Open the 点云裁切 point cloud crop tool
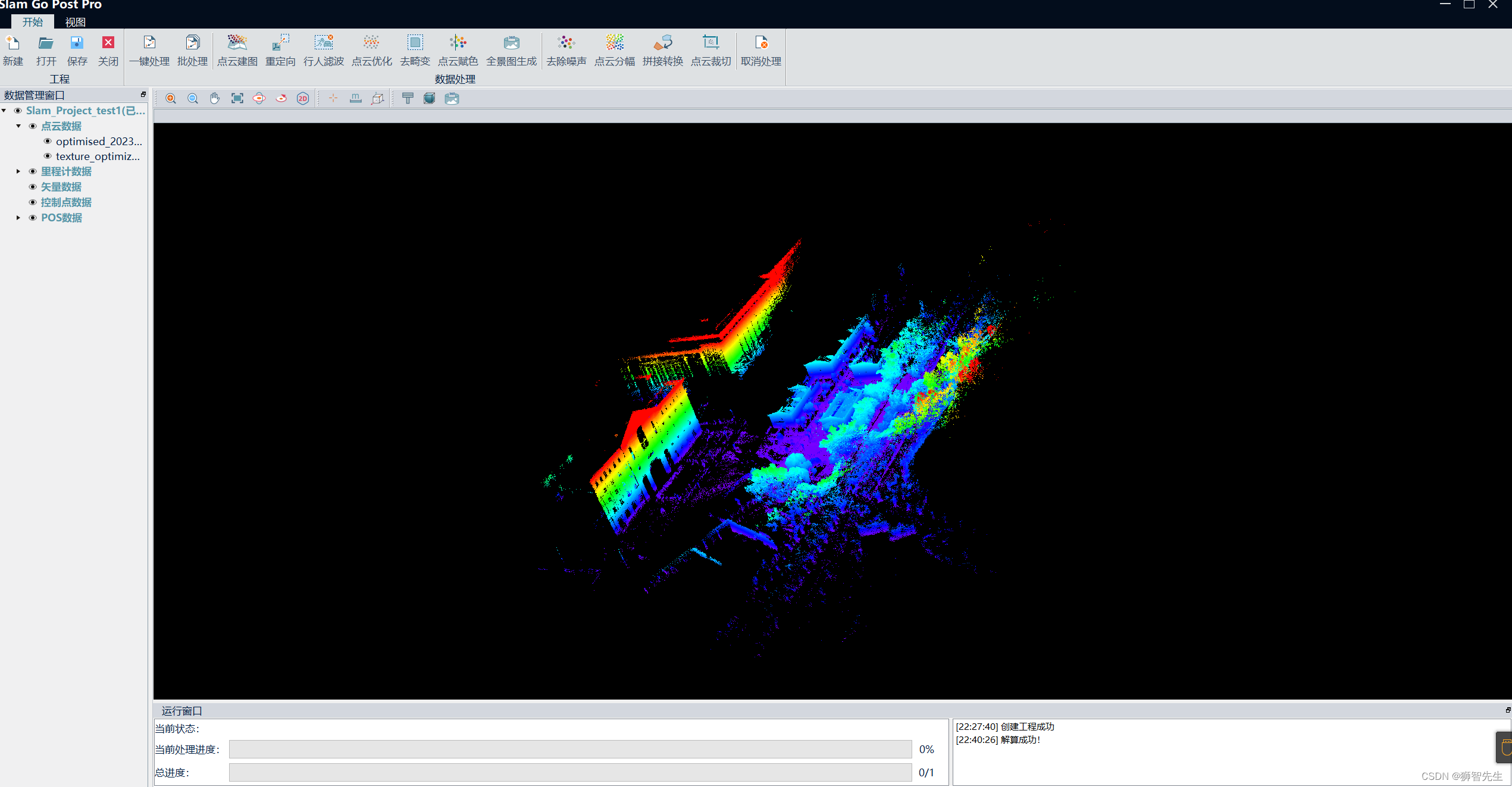1512x787 pixels. [710, 43]
